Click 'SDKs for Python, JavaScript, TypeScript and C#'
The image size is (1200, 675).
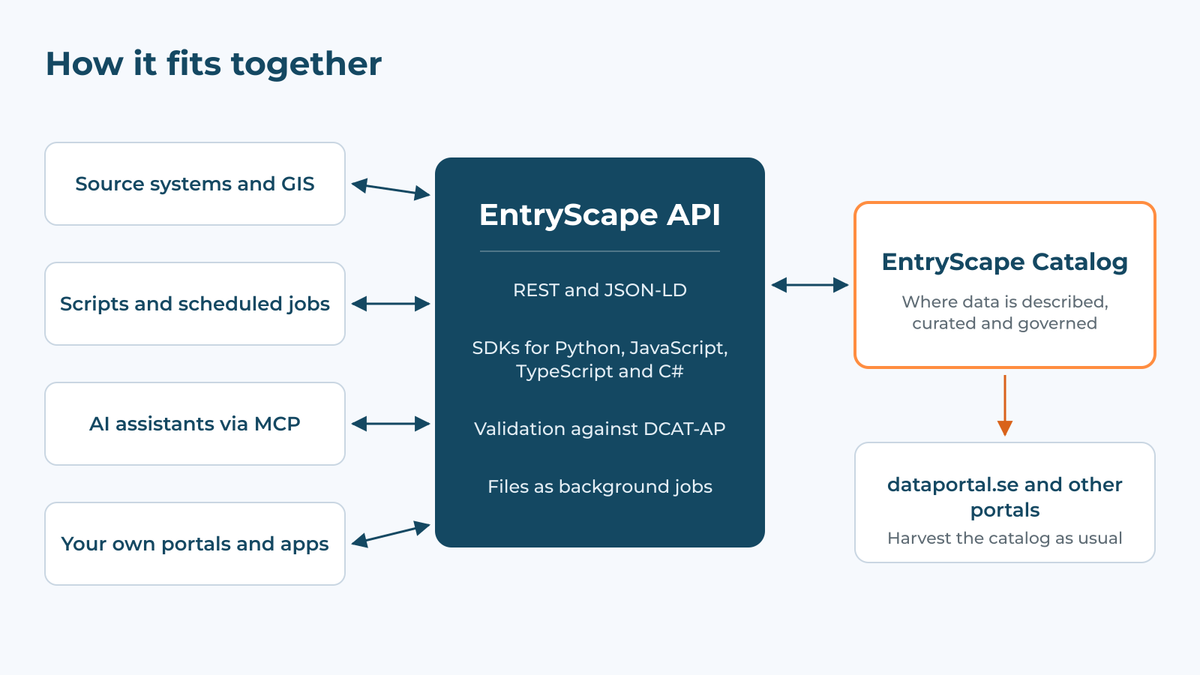tap(600, 360)
